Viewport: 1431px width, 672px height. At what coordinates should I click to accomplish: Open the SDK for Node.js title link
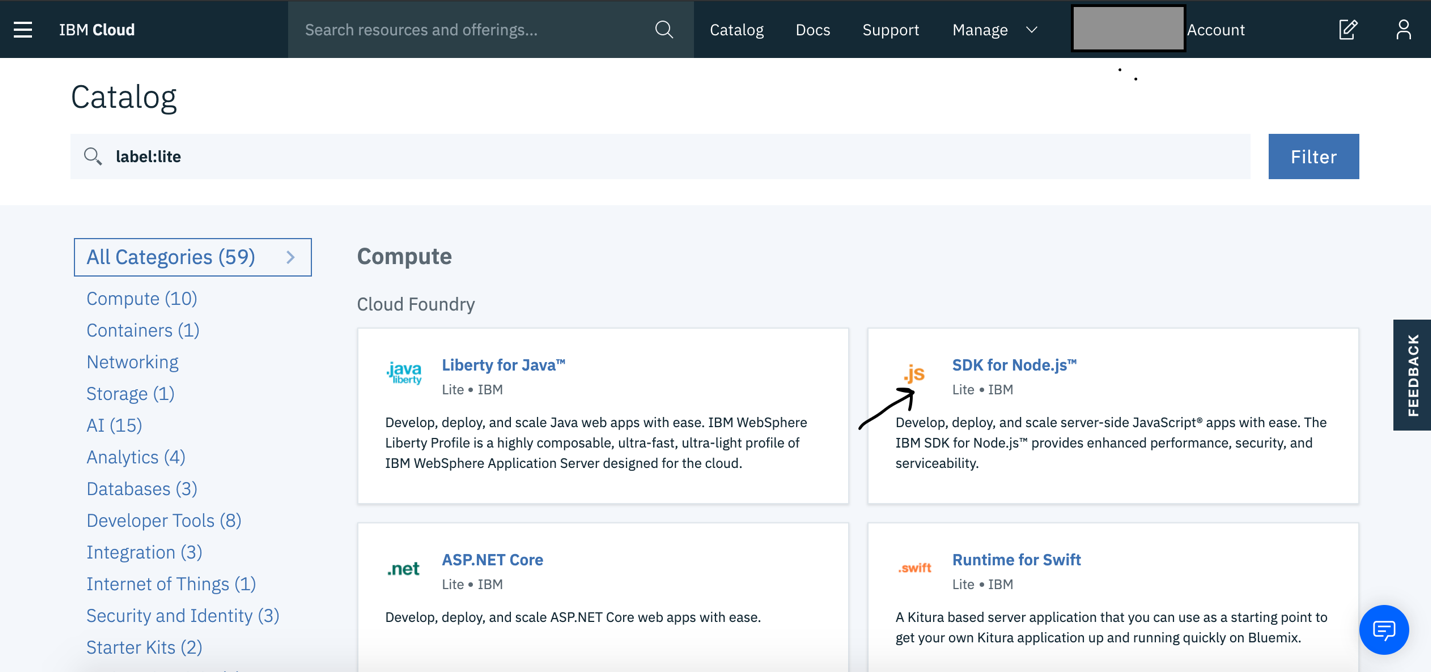coord(1014,365)
